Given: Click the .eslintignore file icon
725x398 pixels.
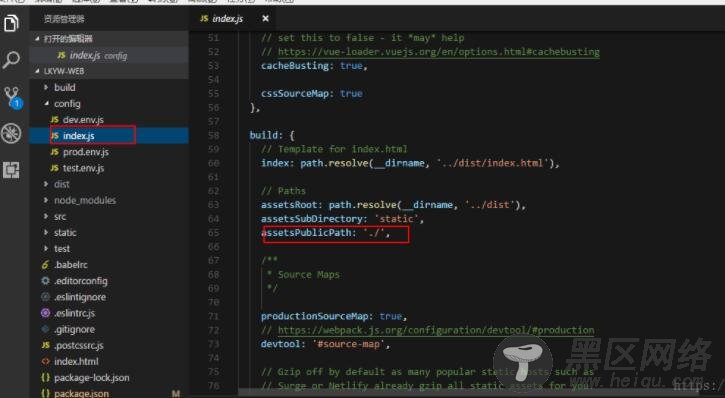Looking at the screenshot, I should [x=45, y=297].
